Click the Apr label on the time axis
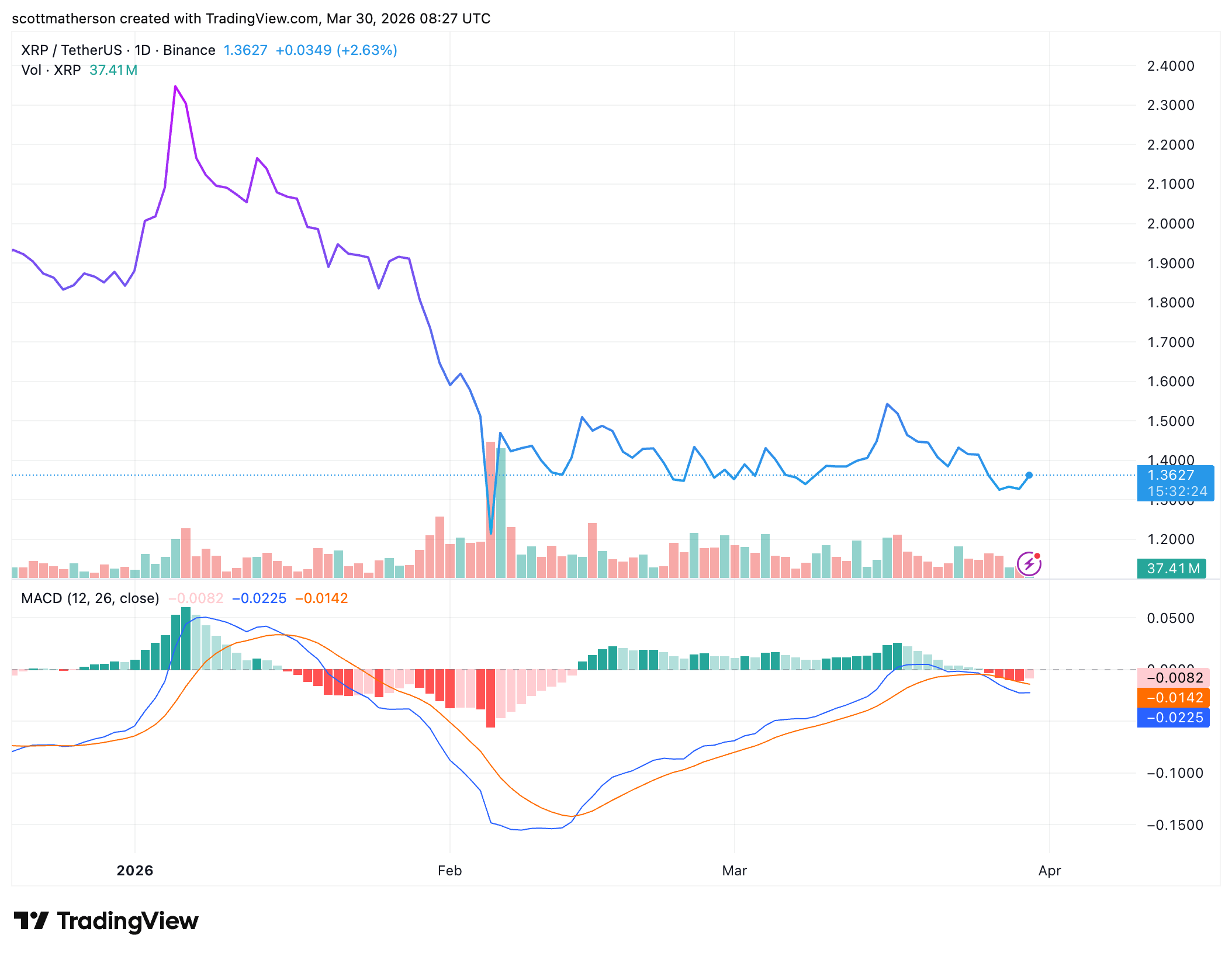This screenshot has width=1232, height=956. [x=1049, y=871]
